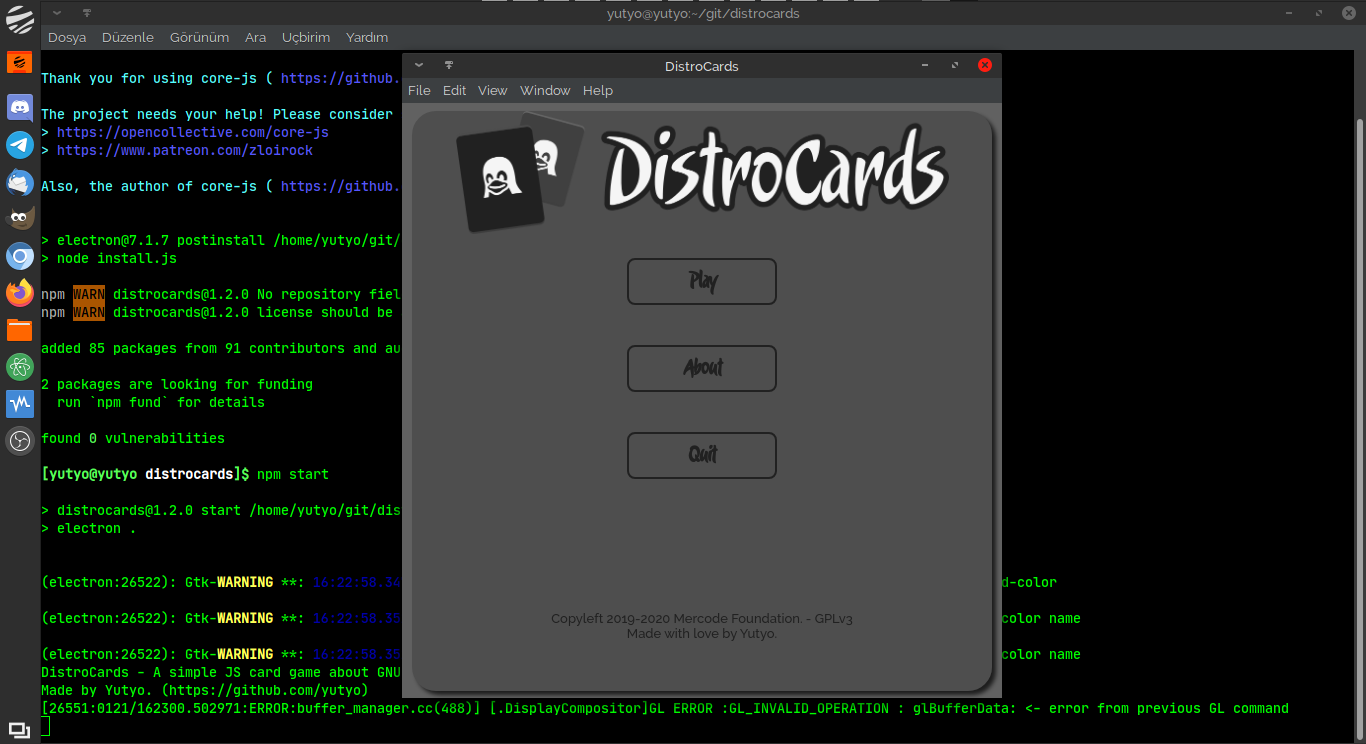Click 'run `npm fund` for details' line
Screen dimensions: 1366x744
click(x=161, y=402)
